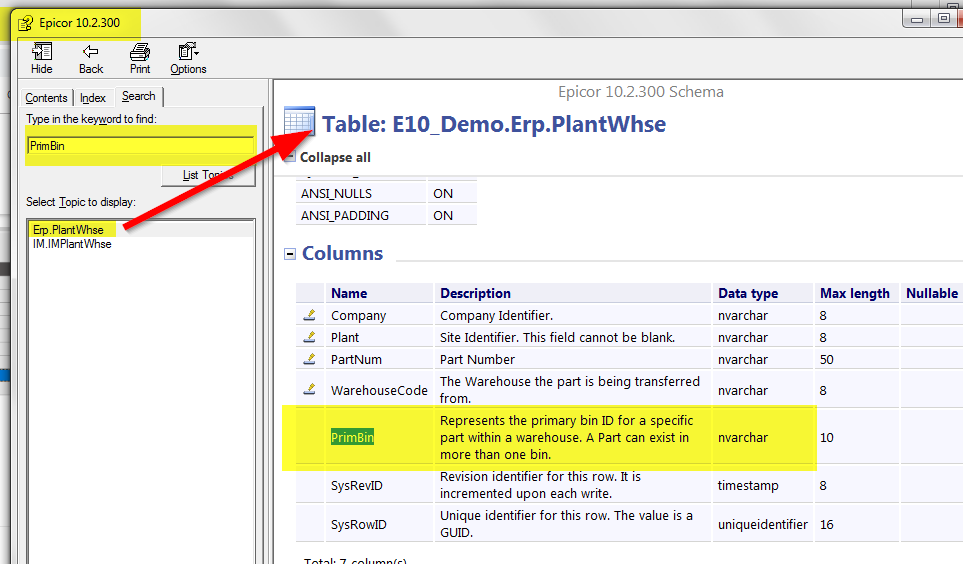Viewport: 963px width, 564px height.
Task: Click the SysRowID column name
Action: point(359,525)
